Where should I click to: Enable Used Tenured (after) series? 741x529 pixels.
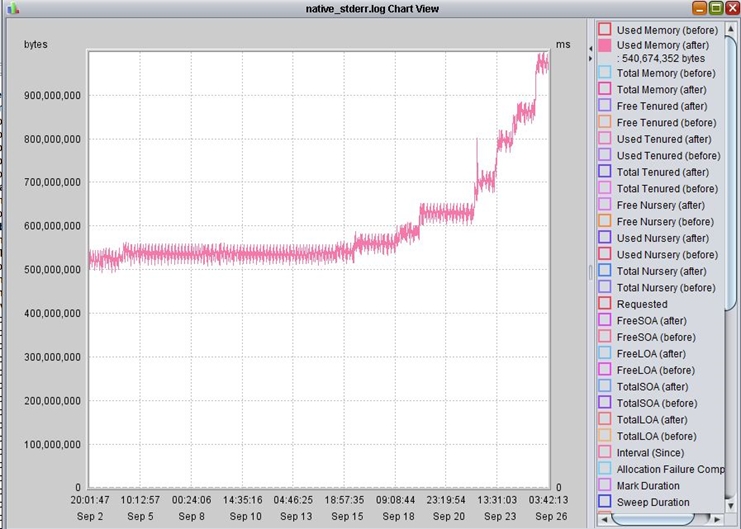[604, 139]
